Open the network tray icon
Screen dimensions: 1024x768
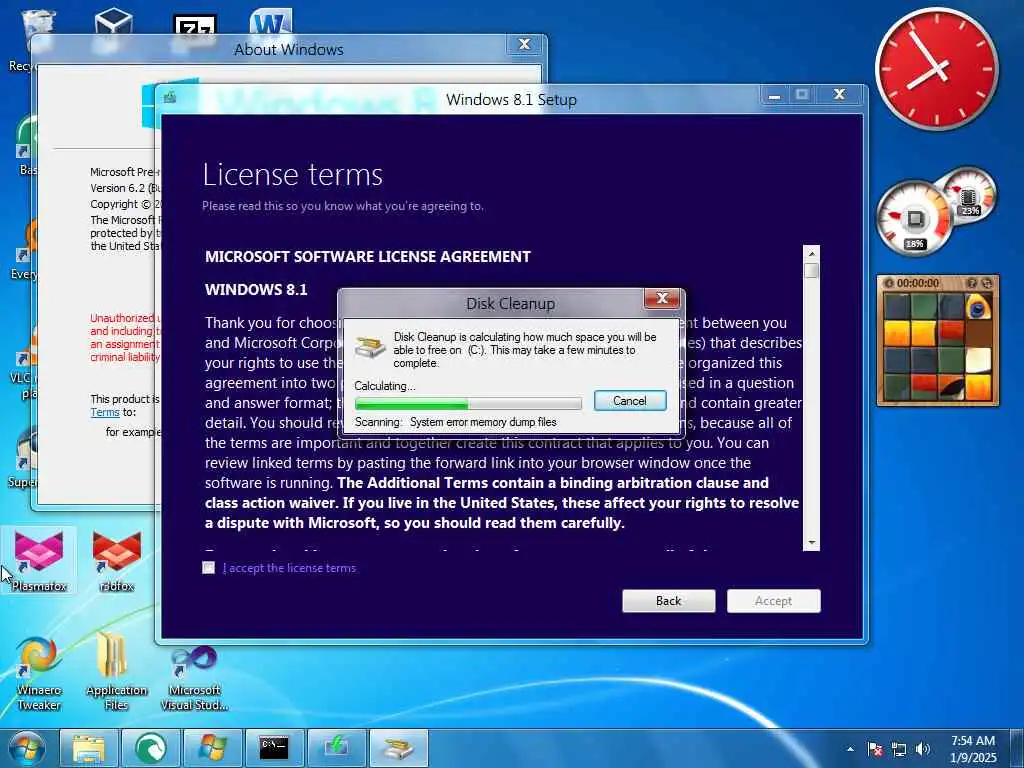coord(899,749)
